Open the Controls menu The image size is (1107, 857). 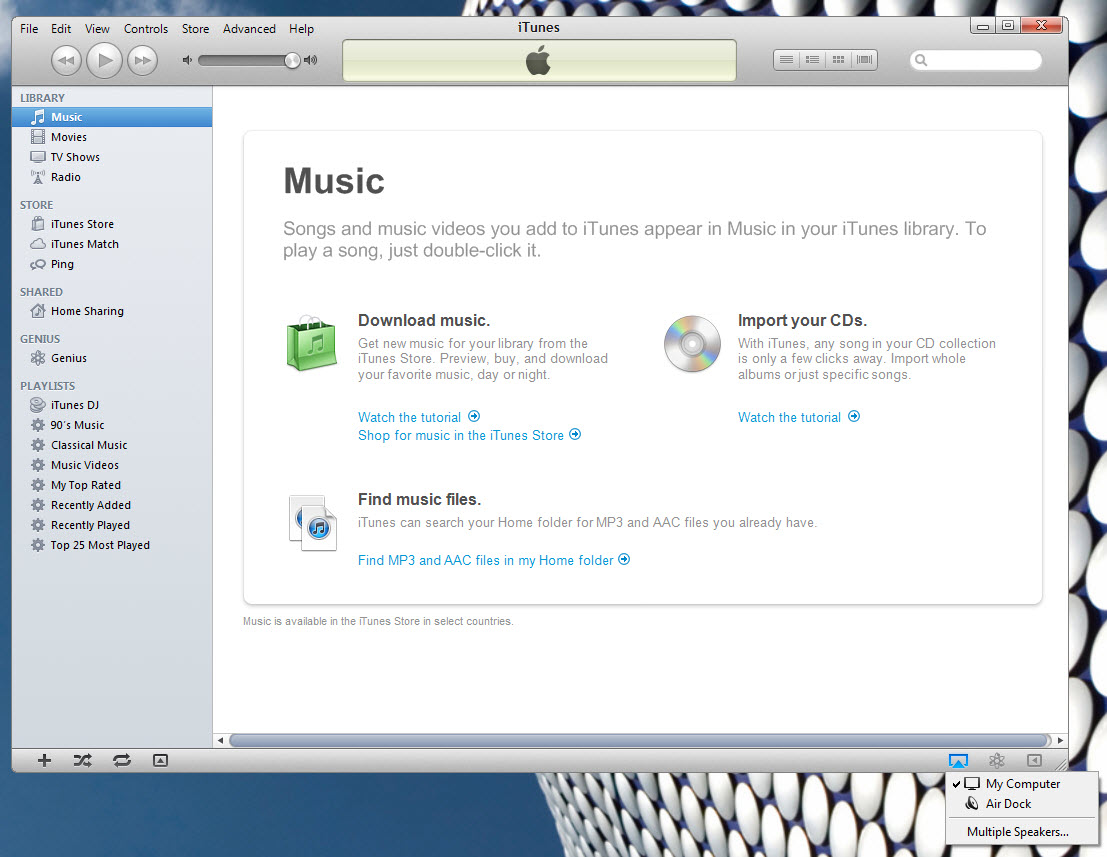(146, 29)
